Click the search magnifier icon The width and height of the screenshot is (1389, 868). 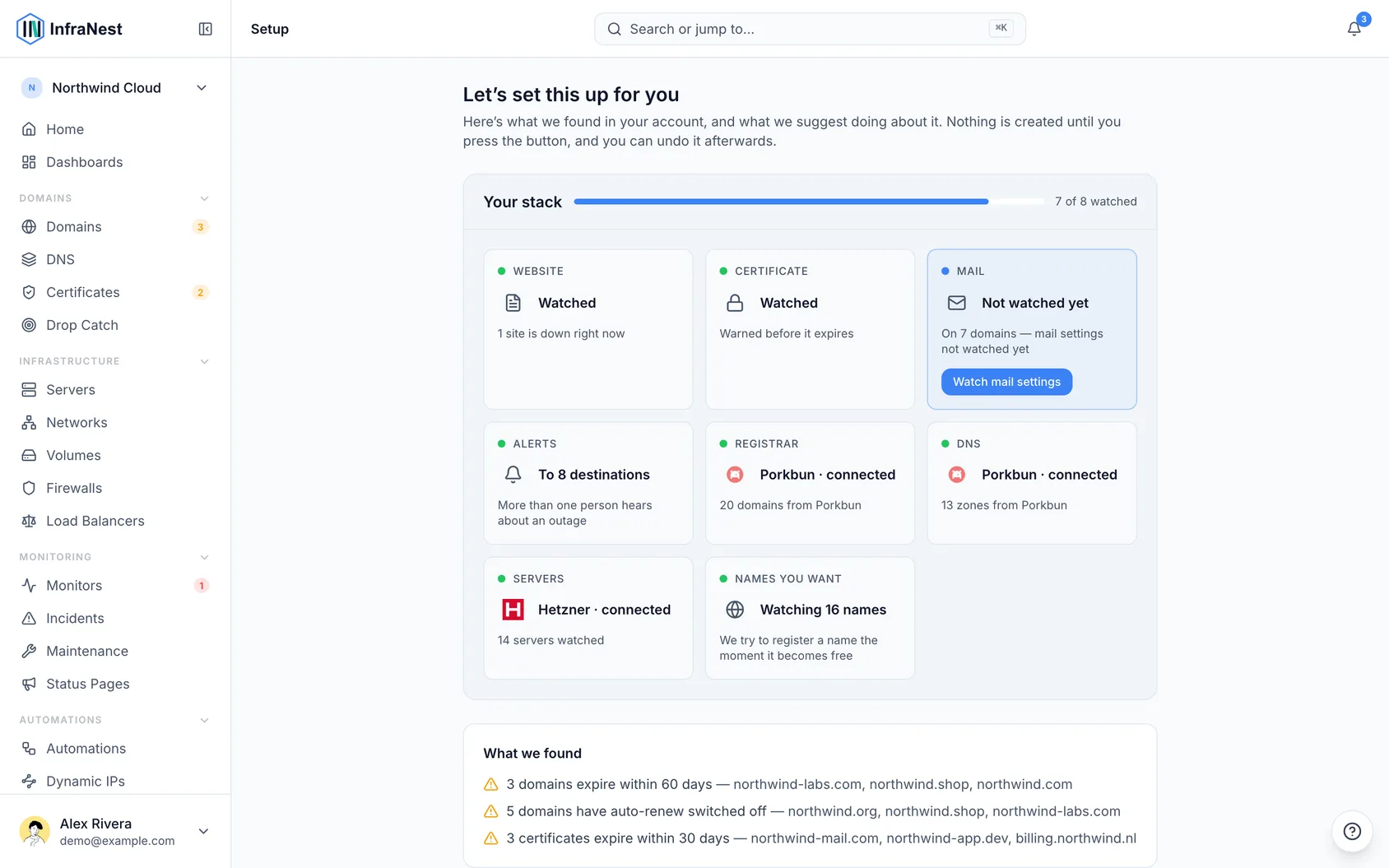(x=614, y=29)
